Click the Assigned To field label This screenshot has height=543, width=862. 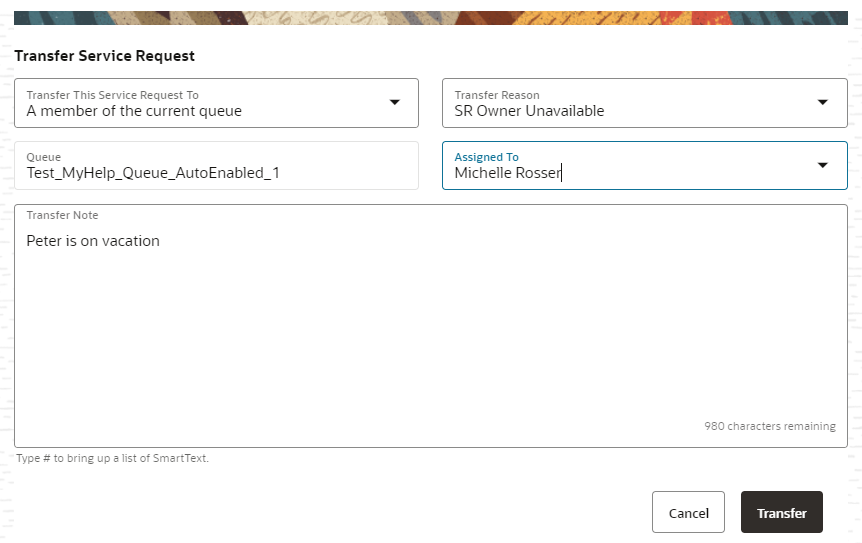486,157
